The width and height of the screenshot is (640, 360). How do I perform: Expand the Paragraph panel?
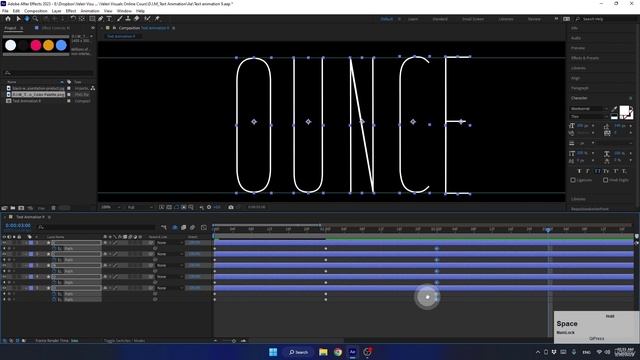(580, 88)
